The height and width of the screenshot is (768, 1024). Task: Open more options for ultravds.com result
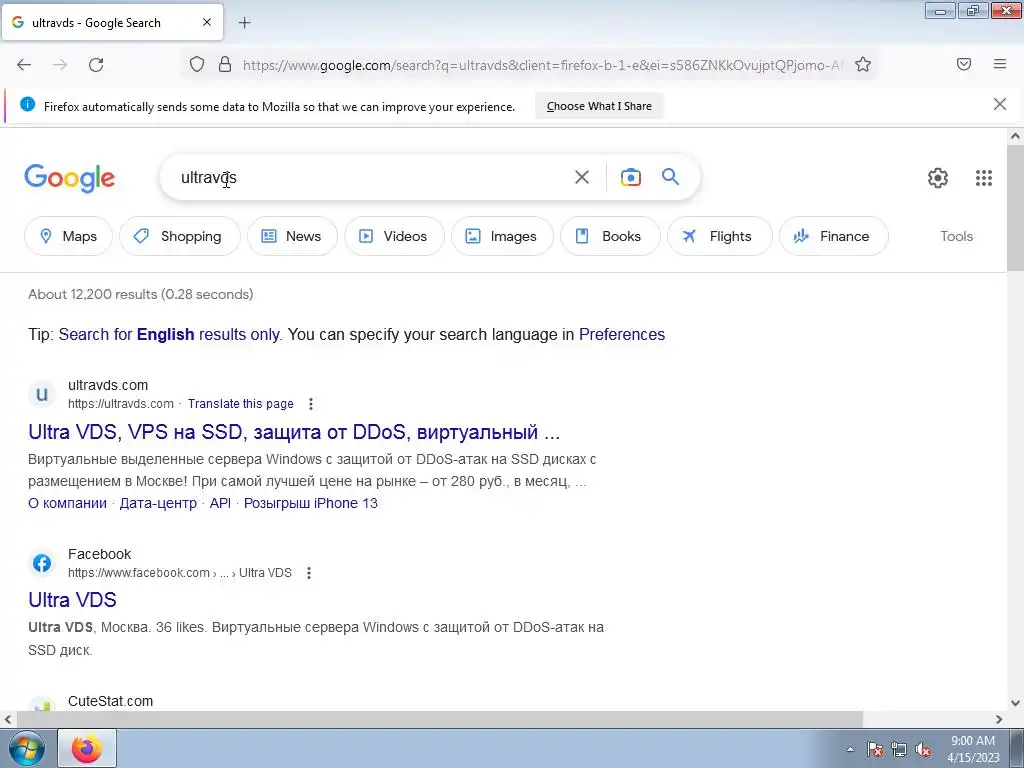point(311,404)
